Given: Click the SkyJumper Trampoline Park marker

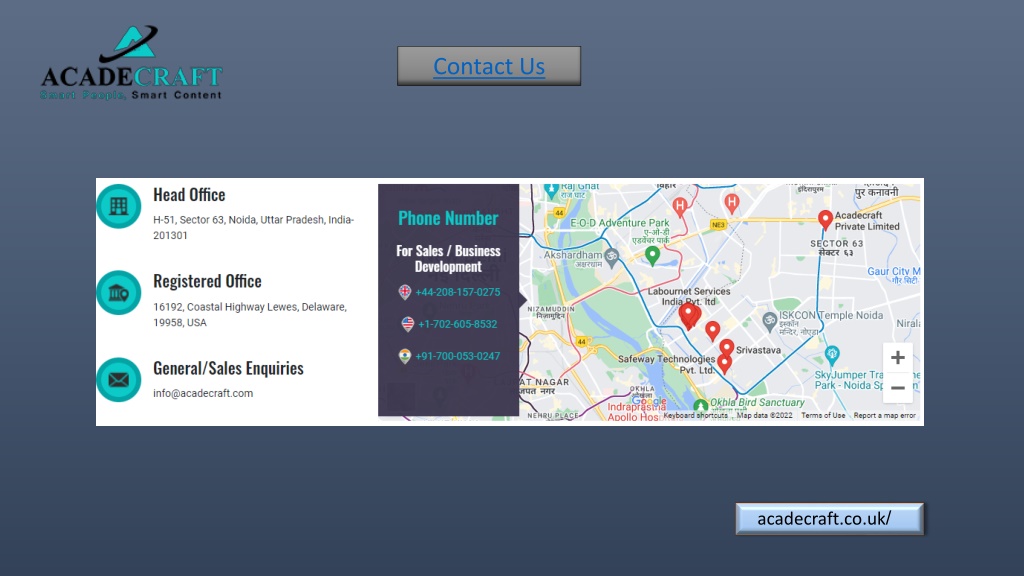Looking at the screenshot, I should click(x=831, y=356).
